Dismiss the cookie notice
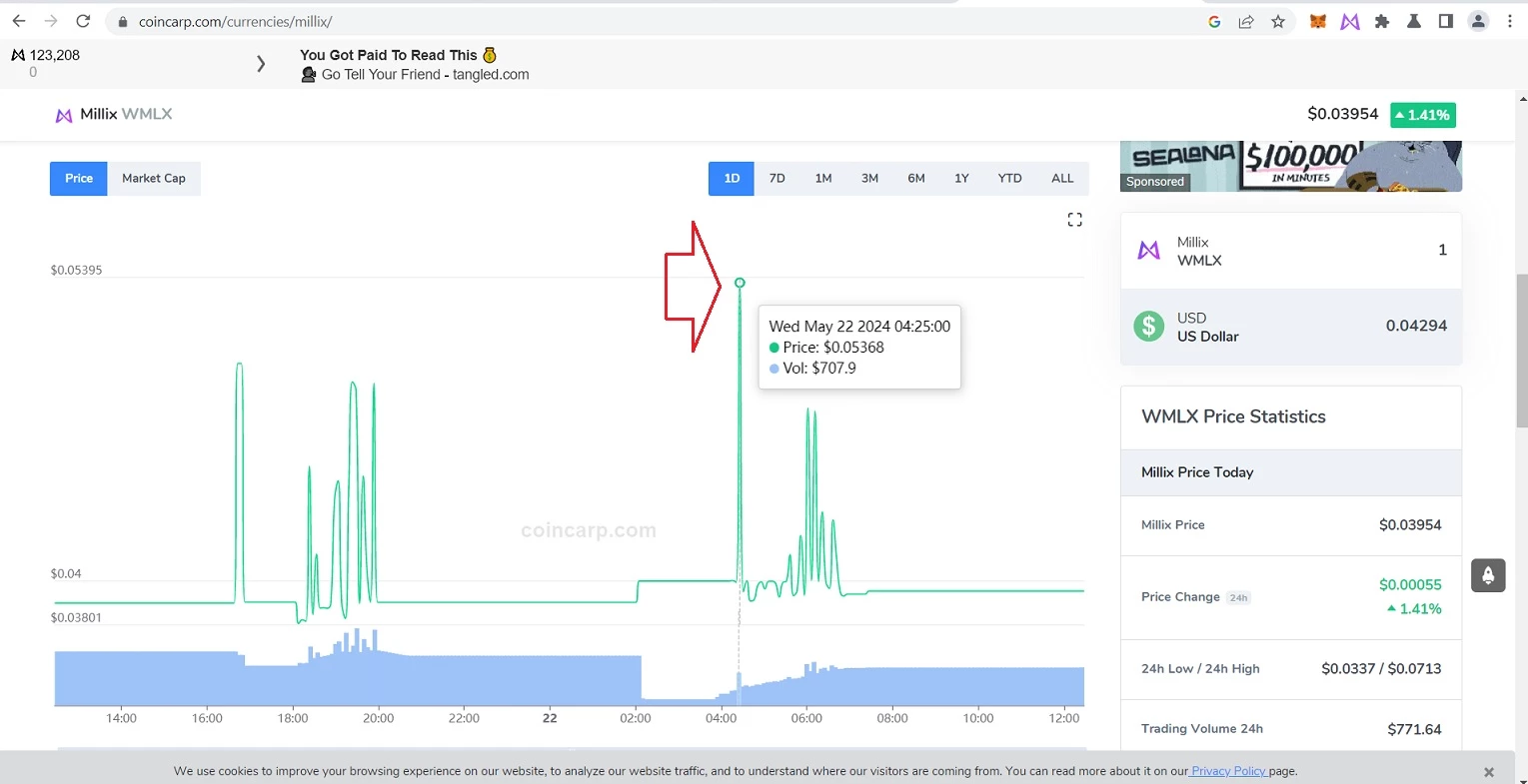This screenshot has height=784, width=1528. tap(1489, 772)
